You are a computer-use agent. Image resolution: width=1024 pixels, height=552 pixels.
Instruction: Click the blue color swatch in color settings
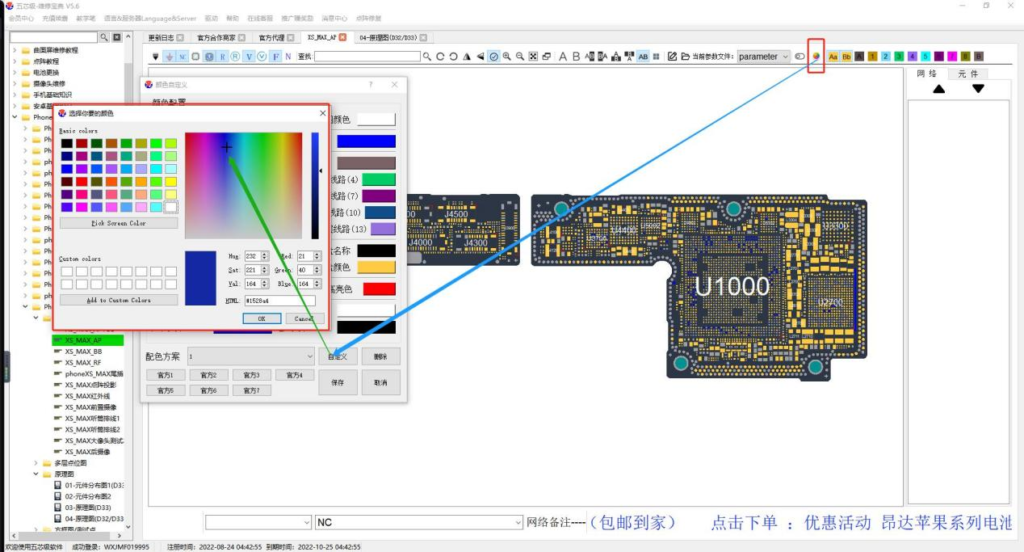click(x=366, y=141)
